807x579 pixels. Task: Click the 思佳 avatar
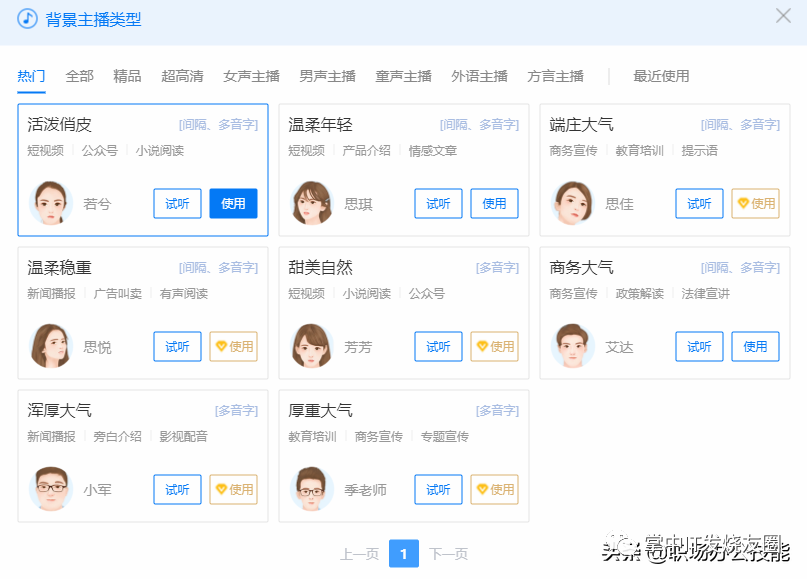click(x=572, y=203)
